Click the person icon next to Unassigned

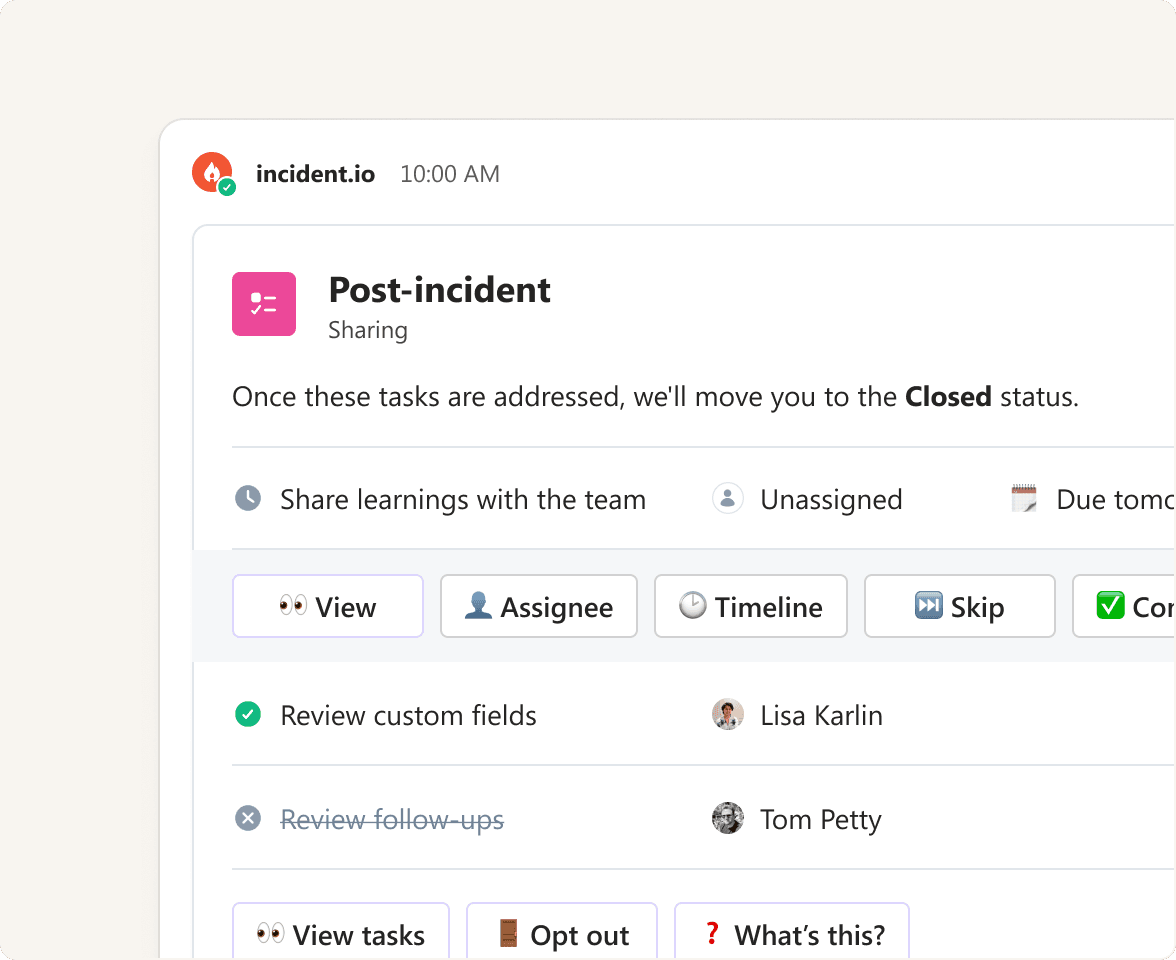[727, 497]
